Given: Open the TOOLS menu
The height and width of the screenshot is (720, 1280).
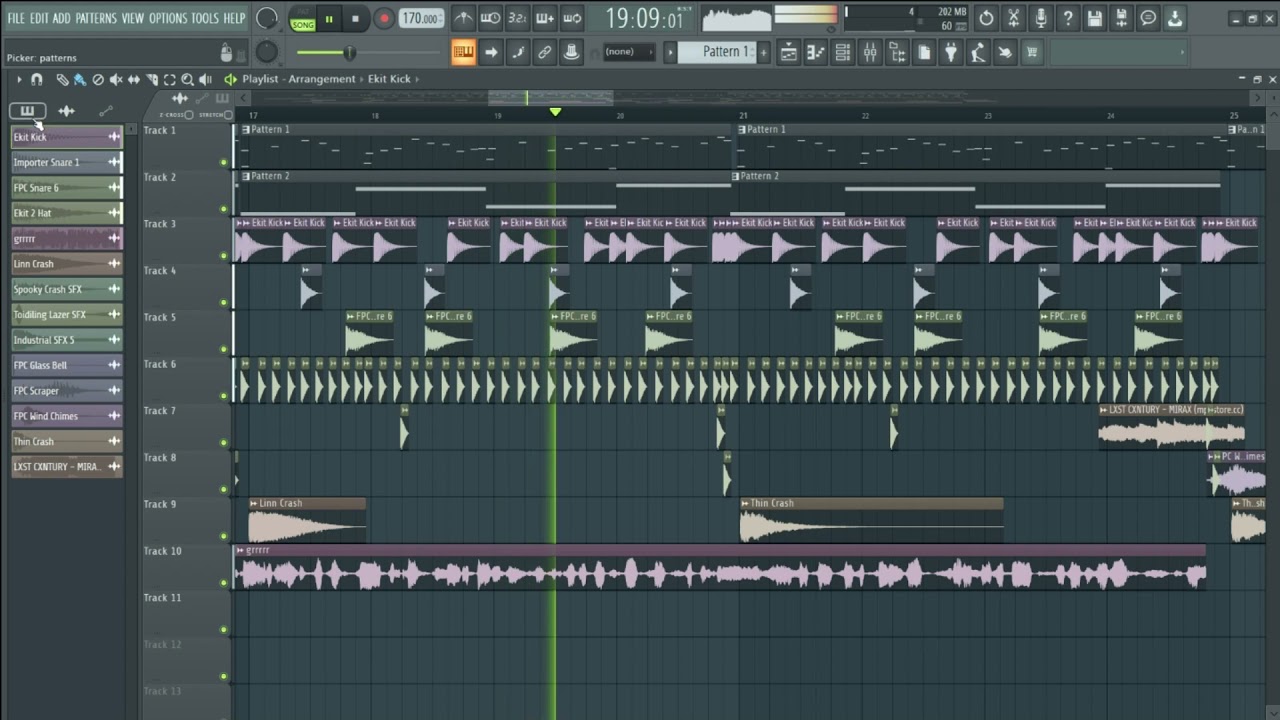Looking at the screenshot, I should 205,18.
